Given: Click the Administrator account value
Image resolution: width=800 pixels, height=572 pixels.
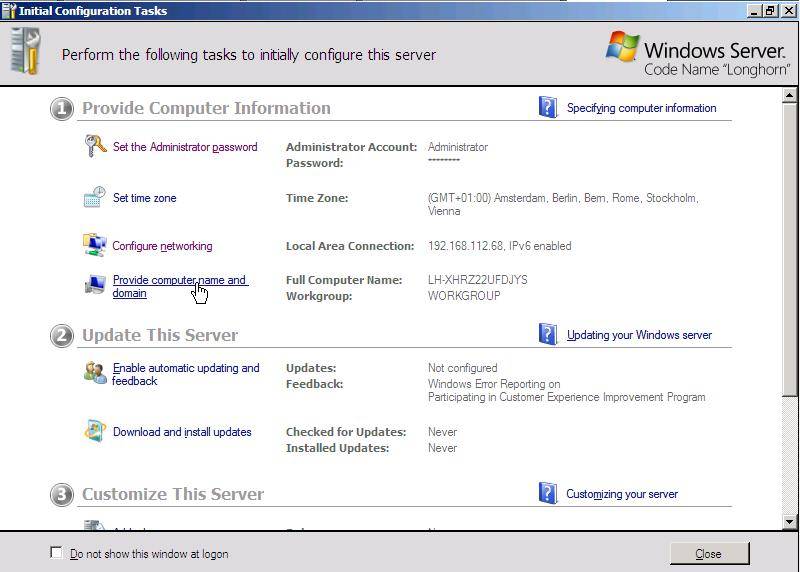Looking at the screenshot, I should coord(458,147).
